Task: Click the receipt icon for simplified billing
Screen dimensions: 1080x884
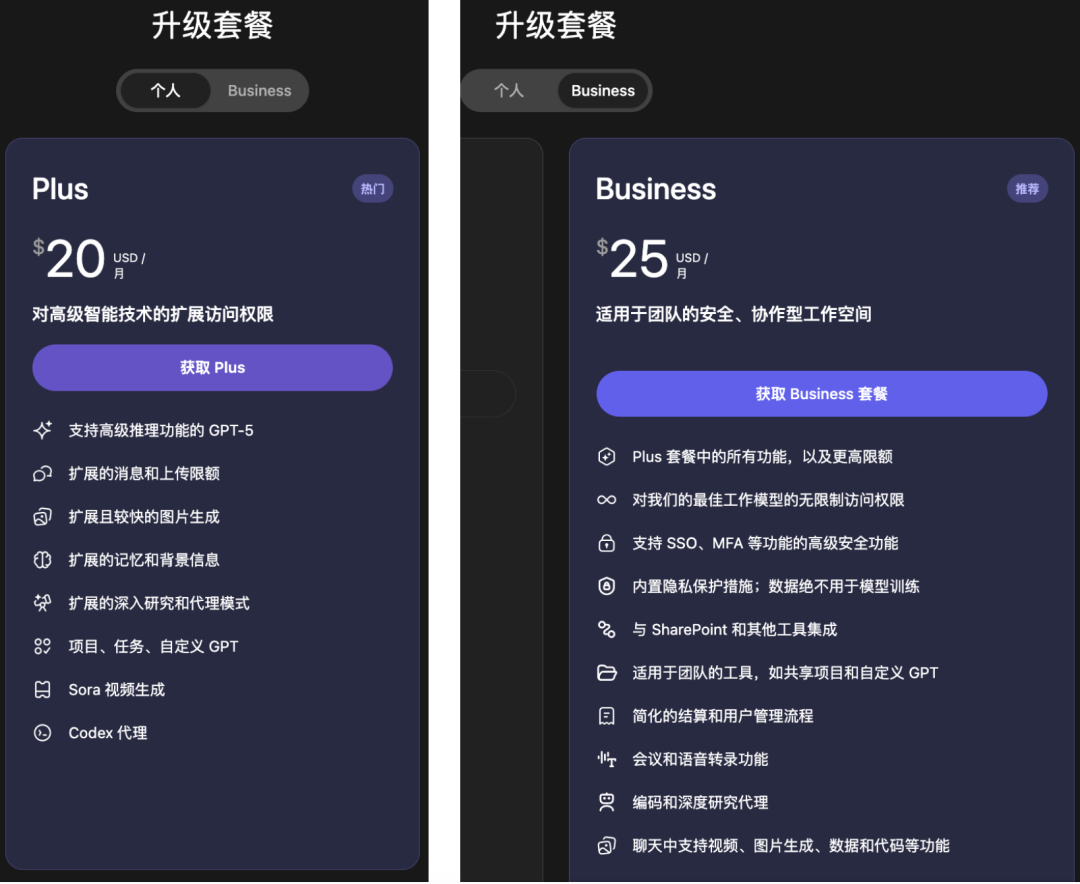Action: (607, 717)
